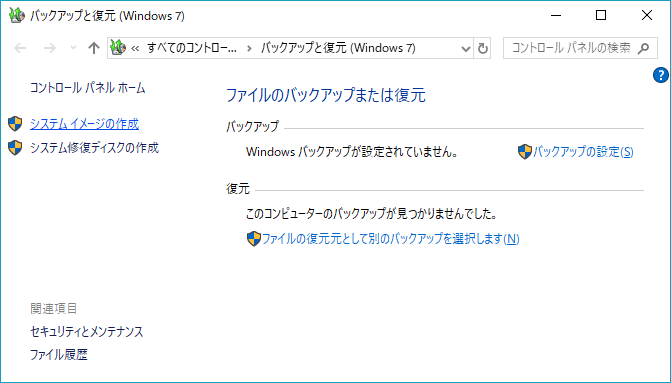This screenshot has width=671, height=383.
Task: Click the title bar window icon
Action: (17, 15)
